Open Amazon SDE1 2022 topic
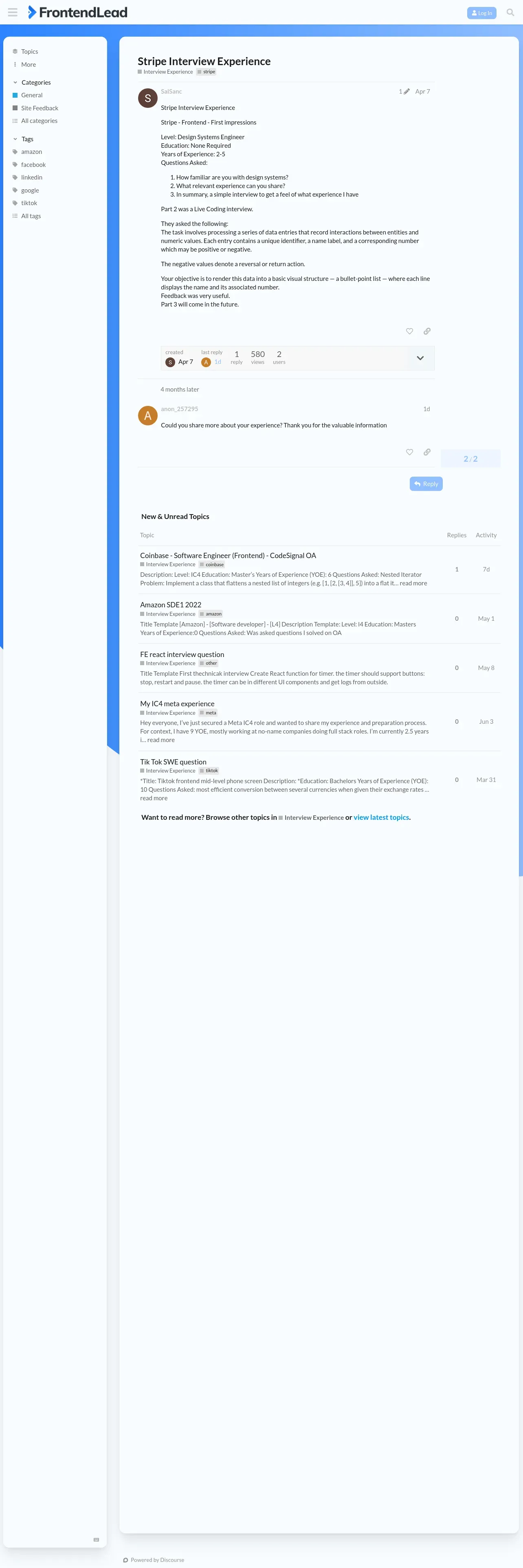The width and height of the screenshot is (523, 1568). coord(171,604)
